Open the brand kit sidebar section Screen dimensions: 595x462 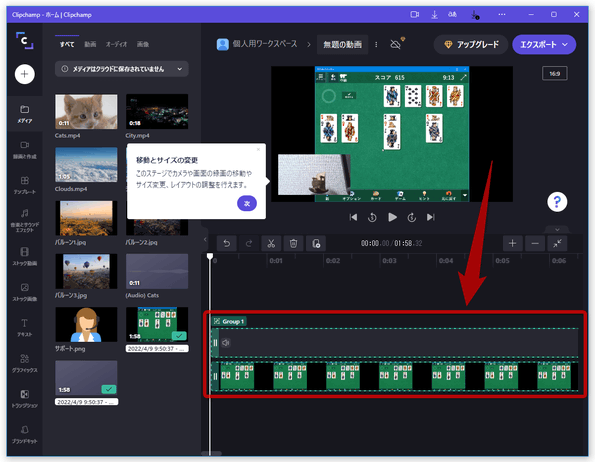(x=25, y=435)
